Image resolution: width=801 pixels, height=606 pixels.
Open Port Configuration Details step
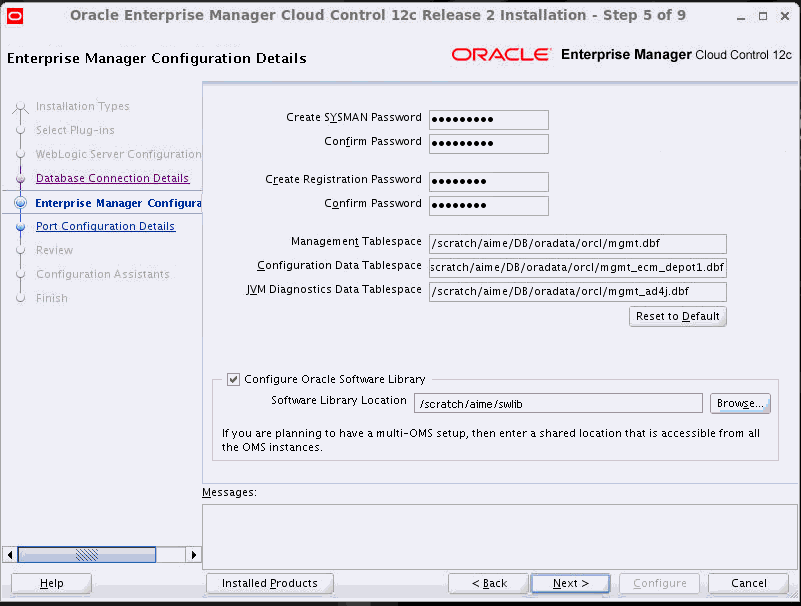pos(105,226)
